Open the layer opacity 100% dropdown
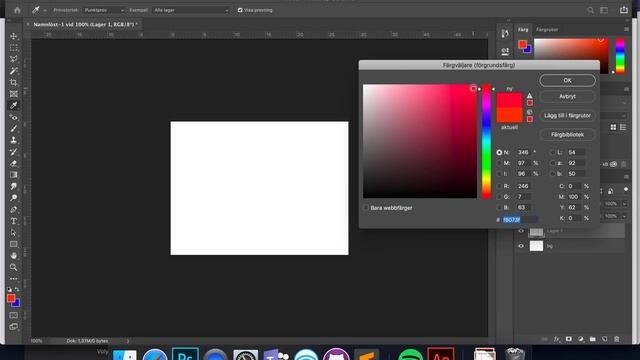This screenshot has width=640, height=360. tap(624, 204)
